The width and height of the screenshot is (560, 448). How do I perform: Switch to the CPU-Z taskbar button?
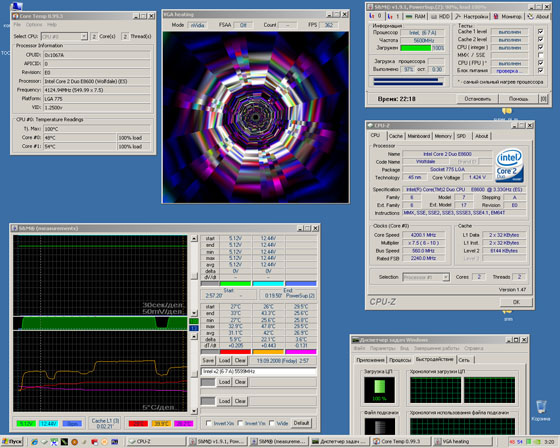(156, 442)
